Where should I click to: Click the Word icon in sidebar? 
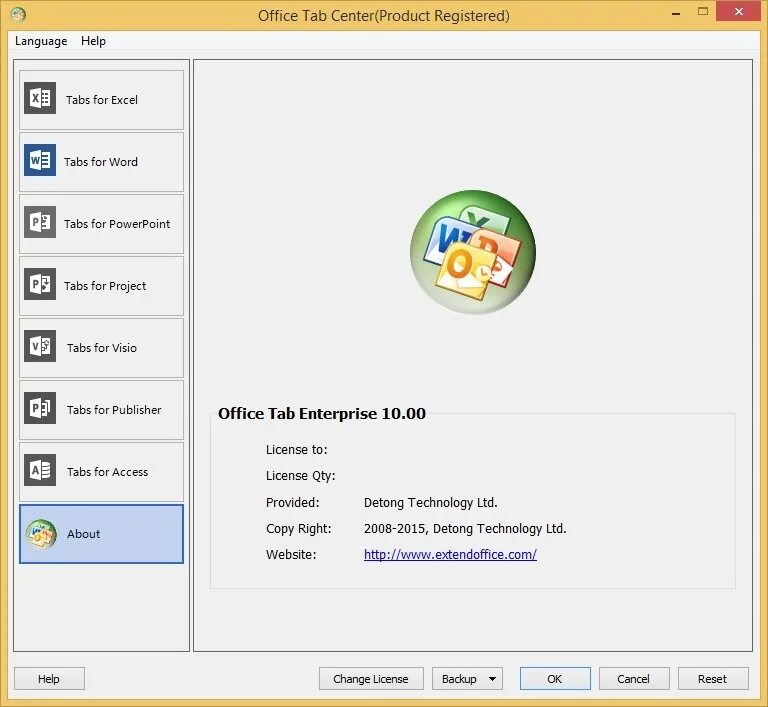(x=40, y=160)
